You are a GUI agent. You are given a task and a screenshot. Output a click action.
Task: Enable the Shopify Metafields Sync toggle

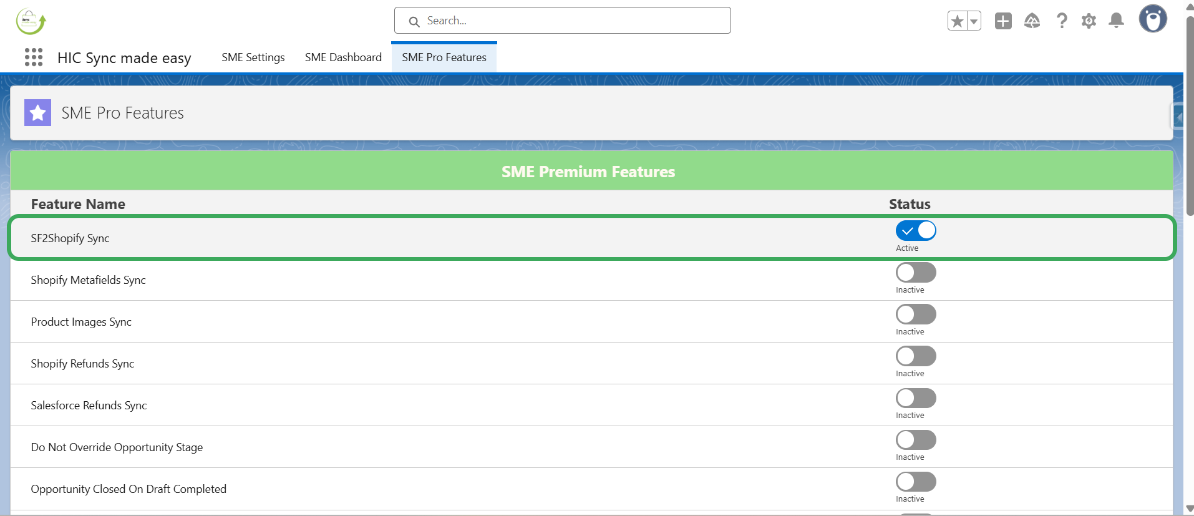point(915,273)
